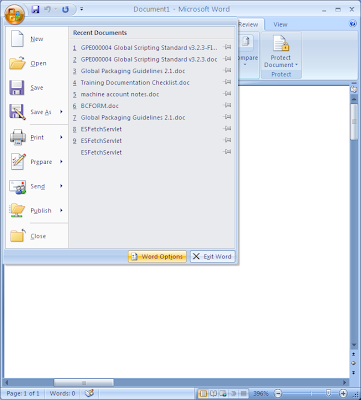The image size is (361, 400).
Task: Pin Global Scripting Standard v3.2.3.doc entry
Action: coord(228,59)
